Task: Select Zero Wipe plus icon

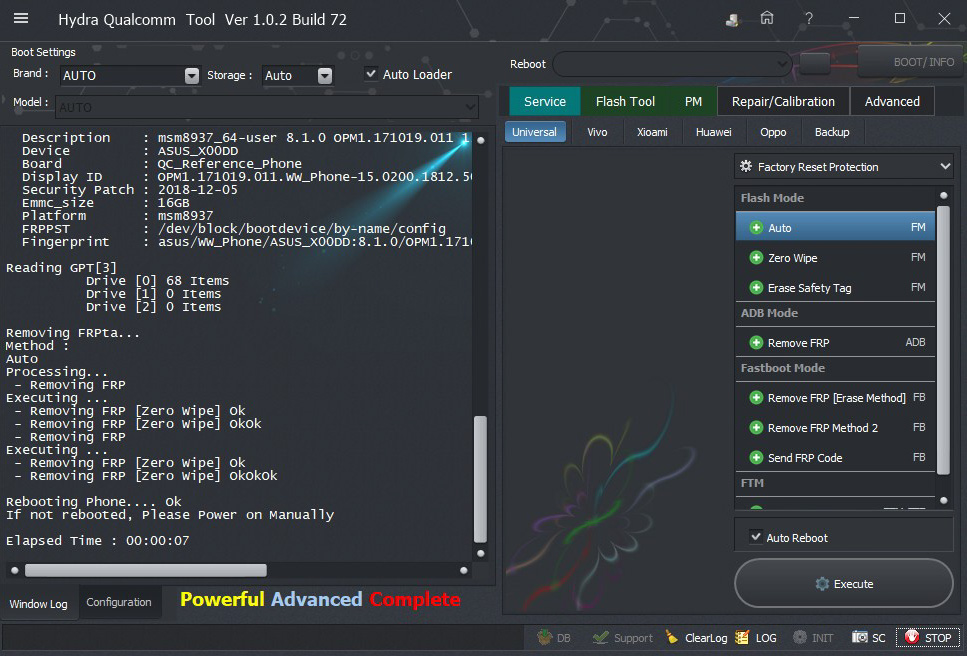Action: pyautogui.click(x=756, y=257)
